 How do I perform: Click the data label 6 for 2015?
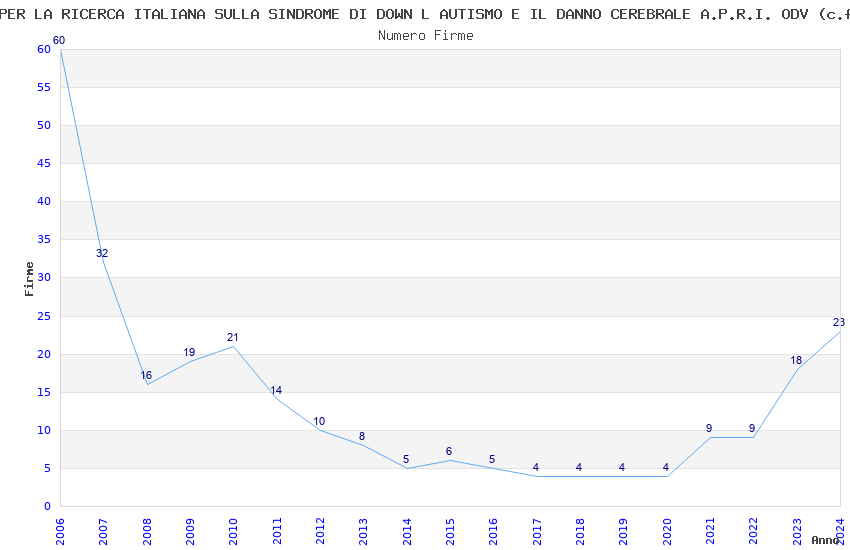pyautogui.click(x=449, y=451)
